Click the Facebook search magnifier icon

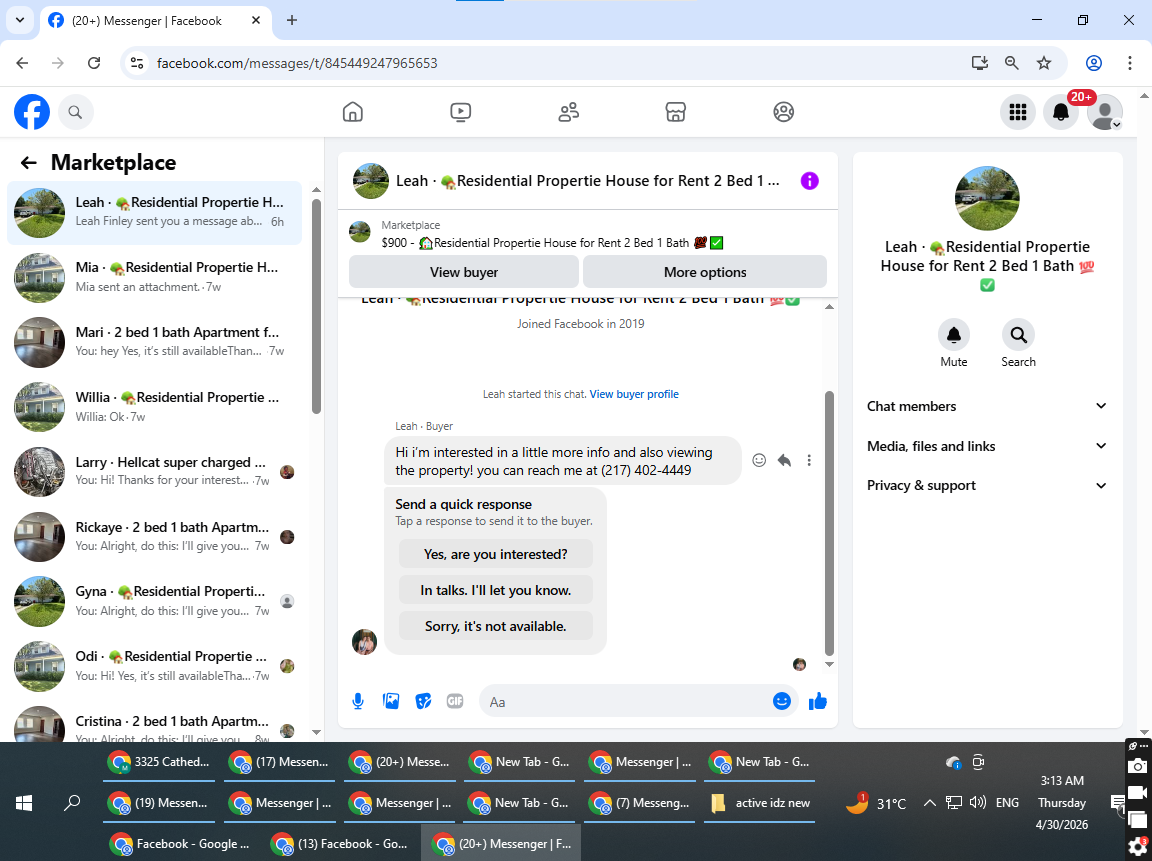75,112
